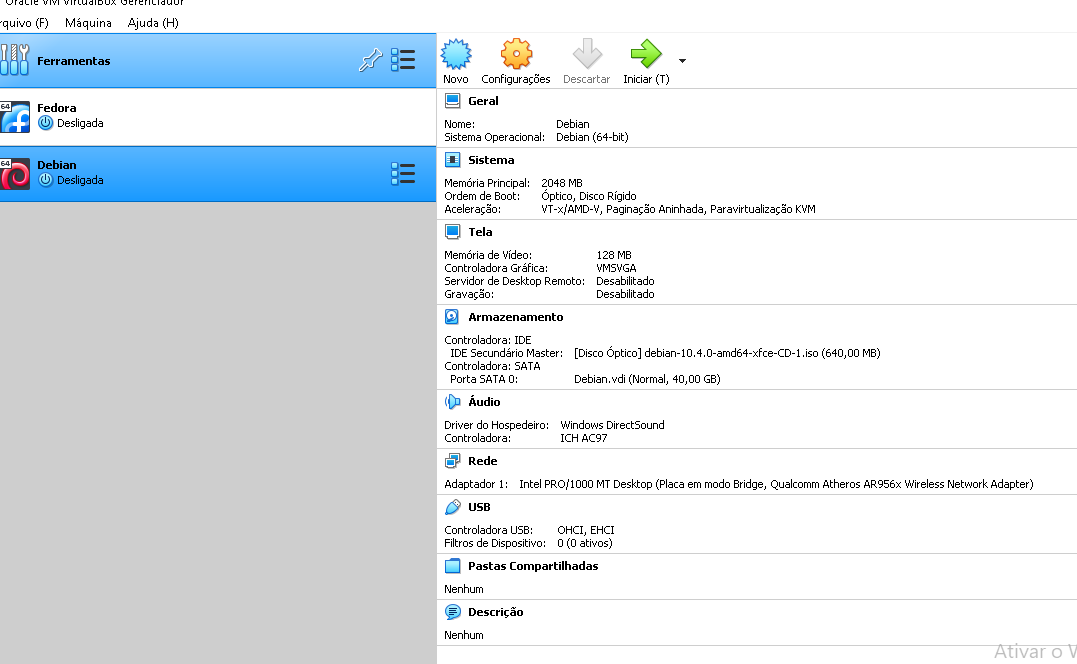
Task: Click the ICH AC97 audio controller value
Action: [584, 438]
